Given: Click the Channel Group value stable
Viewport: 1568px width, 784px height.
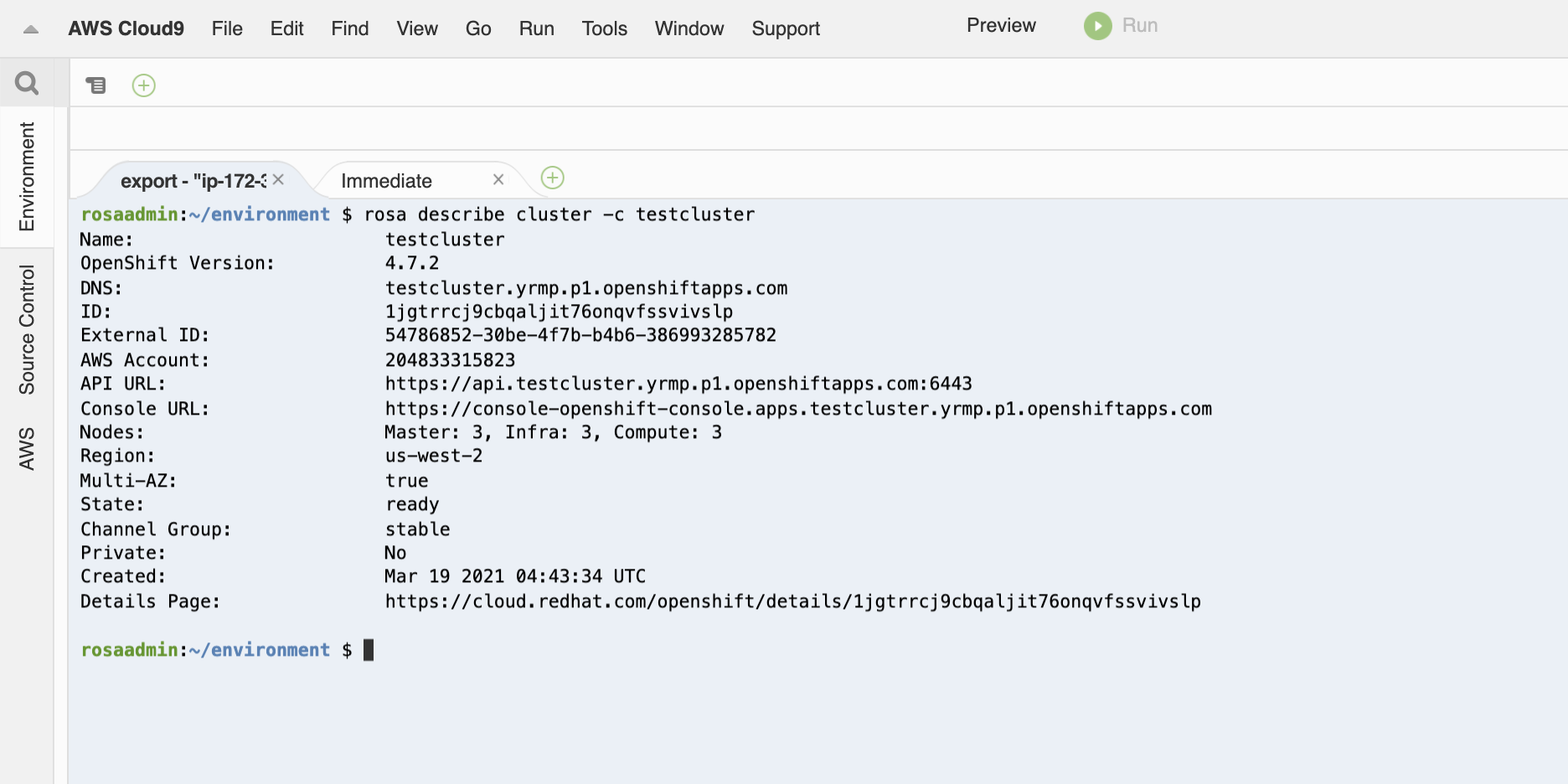Looking at the screenshot, I should pos(417,529).
